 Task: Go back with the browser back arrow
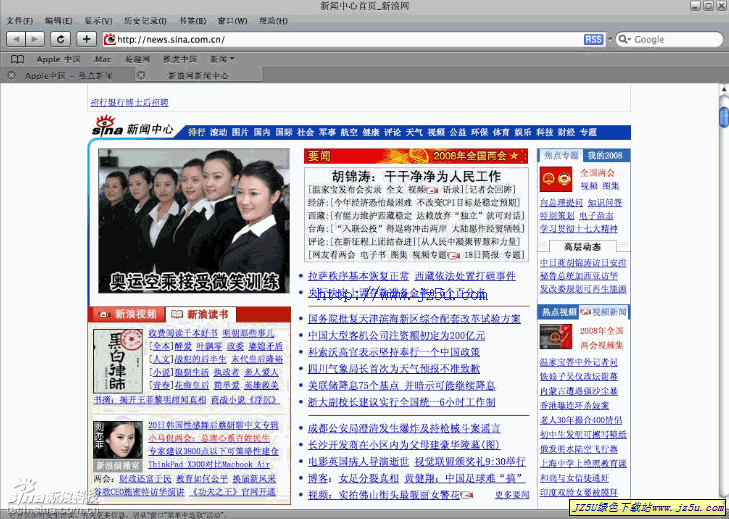16,39
